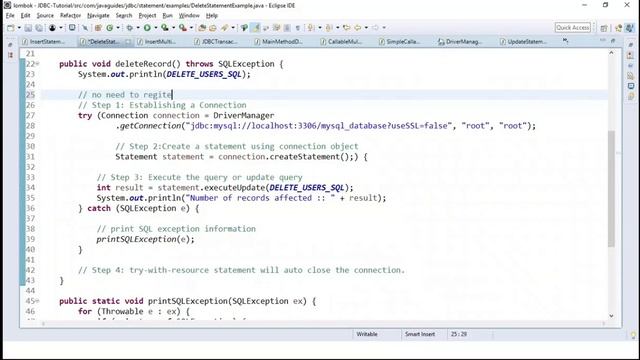Image resolution: width=640 pixels, height=360 pixels.
Task: Click the editor scroll-up arrow
Action: click(611, 53)
